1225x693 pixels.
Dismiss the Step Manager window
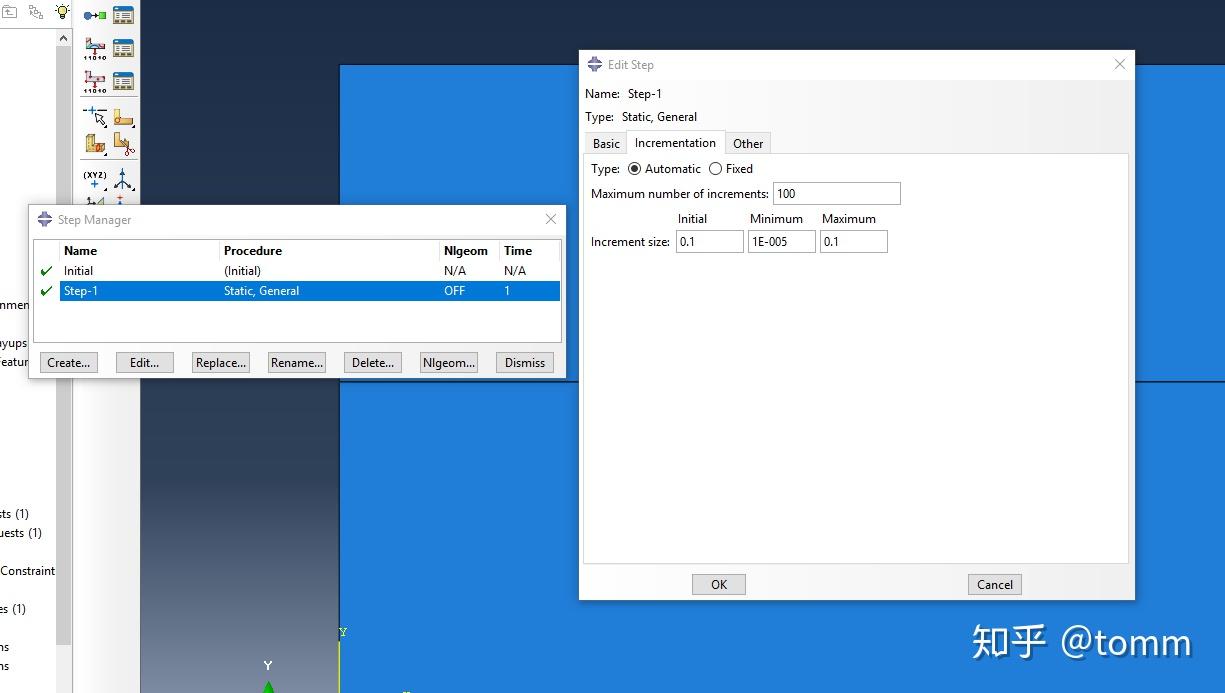(524, 362)
